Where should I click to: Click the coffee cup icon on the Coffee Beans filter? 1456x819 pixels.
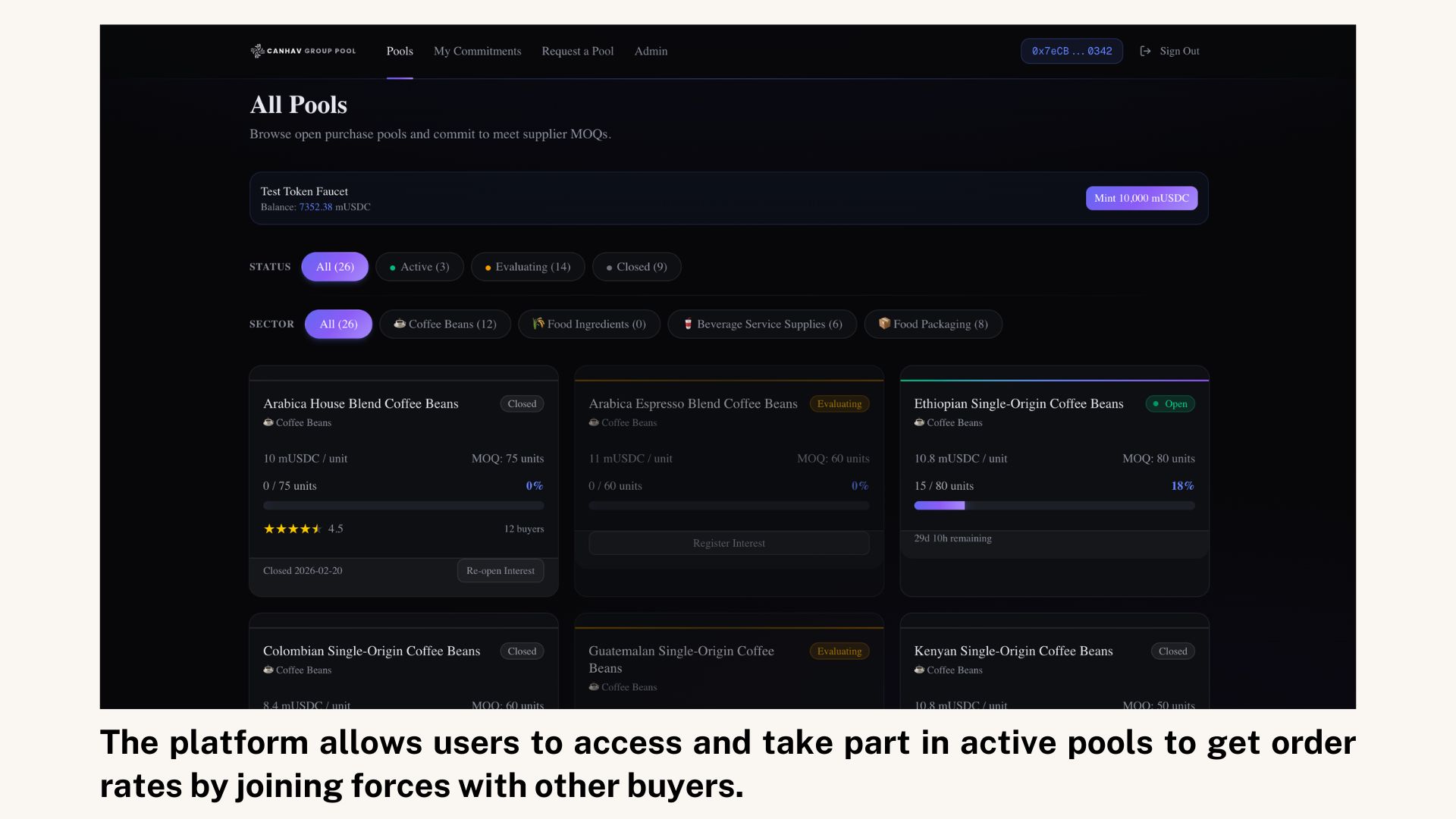coord(400,324)
